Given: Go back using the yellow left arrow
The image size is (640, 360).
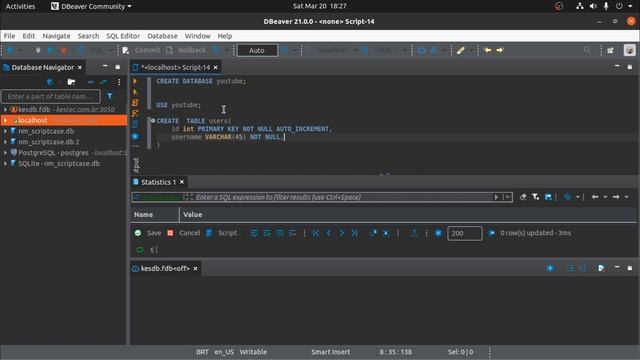Looking at the screenshot, I should click(x=487, y=50).
